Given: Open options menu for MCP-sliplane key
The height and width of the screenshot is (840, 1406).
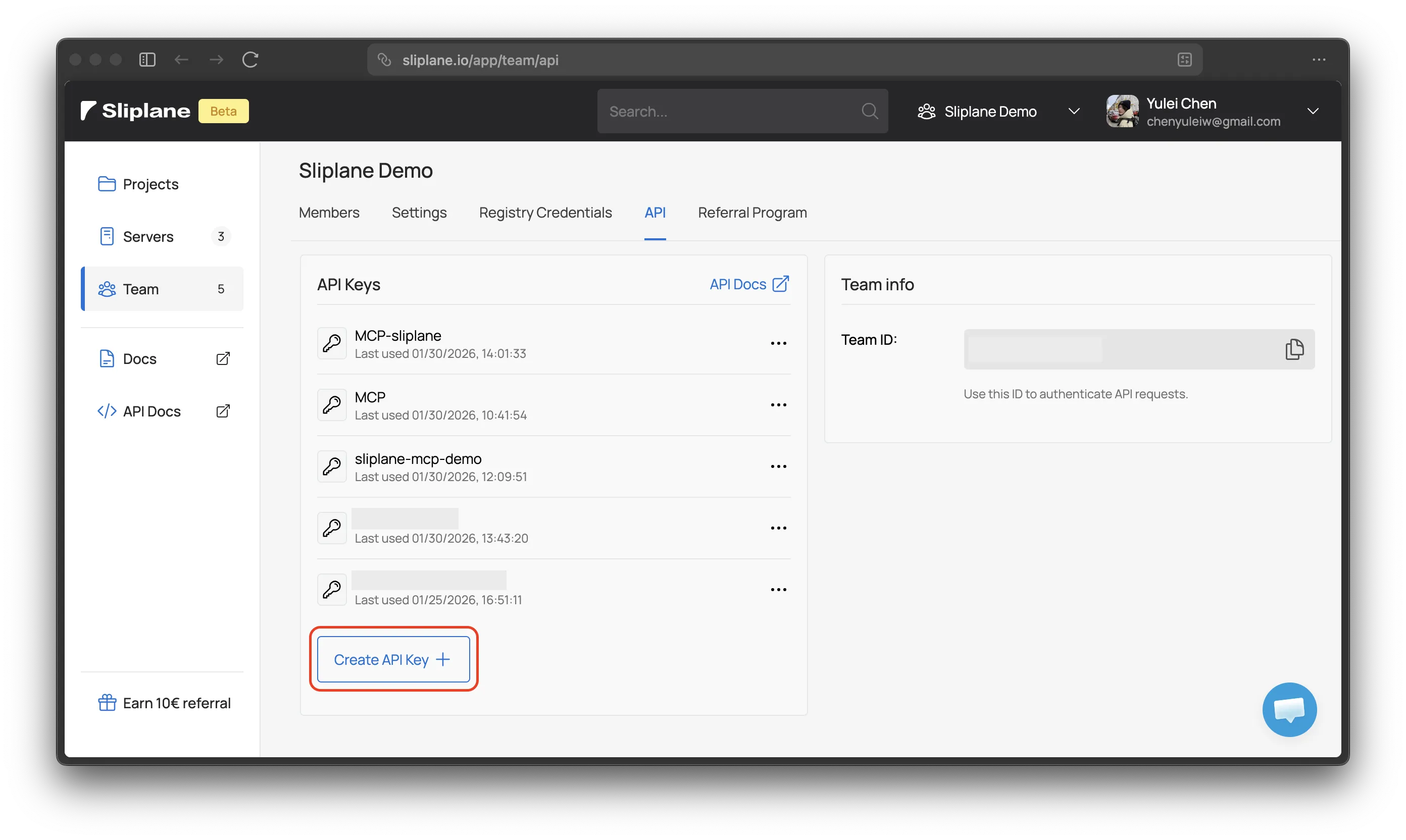Looking at the screenshot, I should [778, 344].
